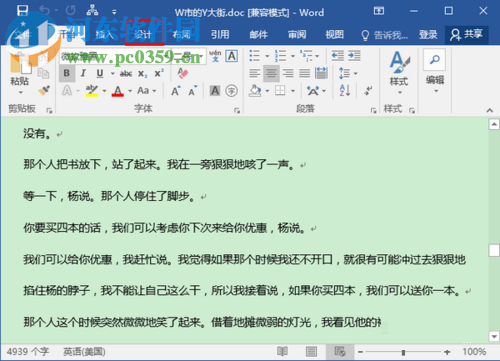Open the 编辑 Editing button

[435, 72]
